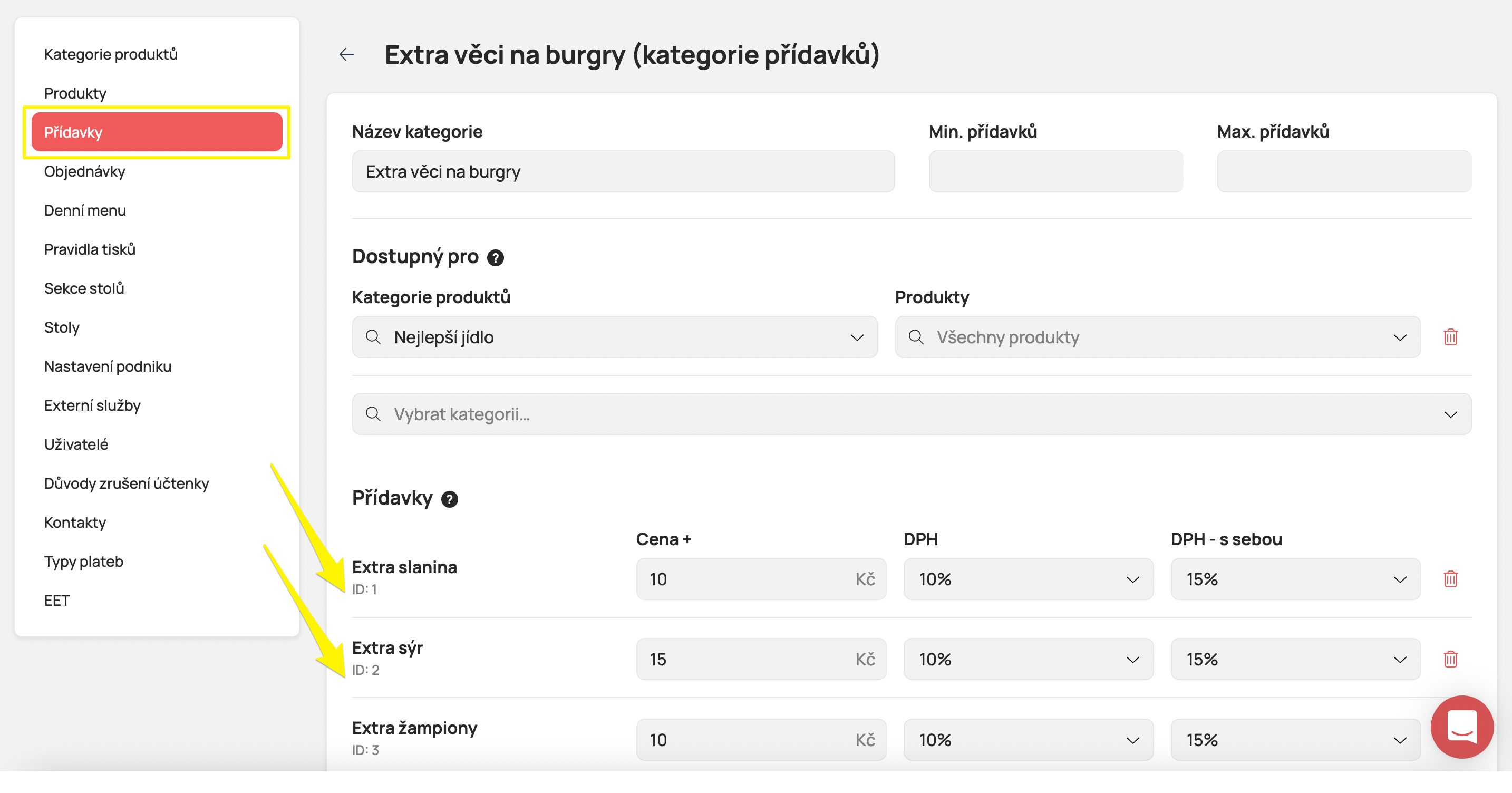Go to Nastavení podniku
This screenshot has height=793, width=1512.
[108, 366]
